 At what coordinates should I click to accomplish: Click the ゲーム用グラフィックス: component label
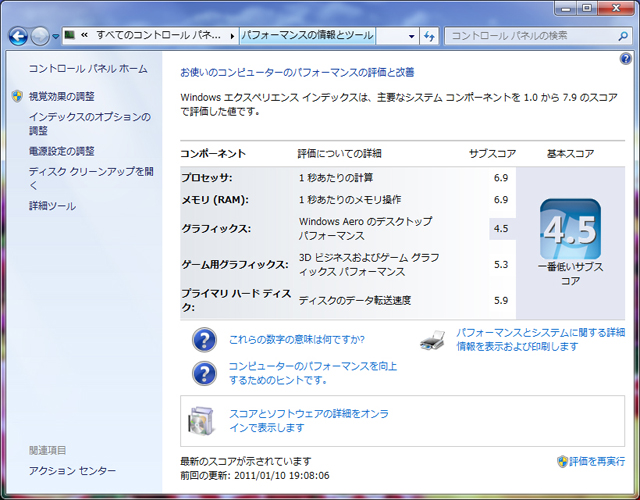(235, 264)
